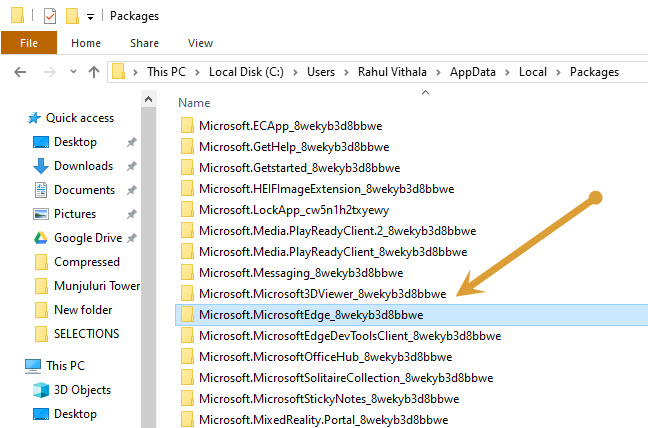This screenshot has width=648, height=428.
Task: Select Microsoft.Microsoft3DViewer_8wekyb3d8bbwe folder
Action: point(314,294)
